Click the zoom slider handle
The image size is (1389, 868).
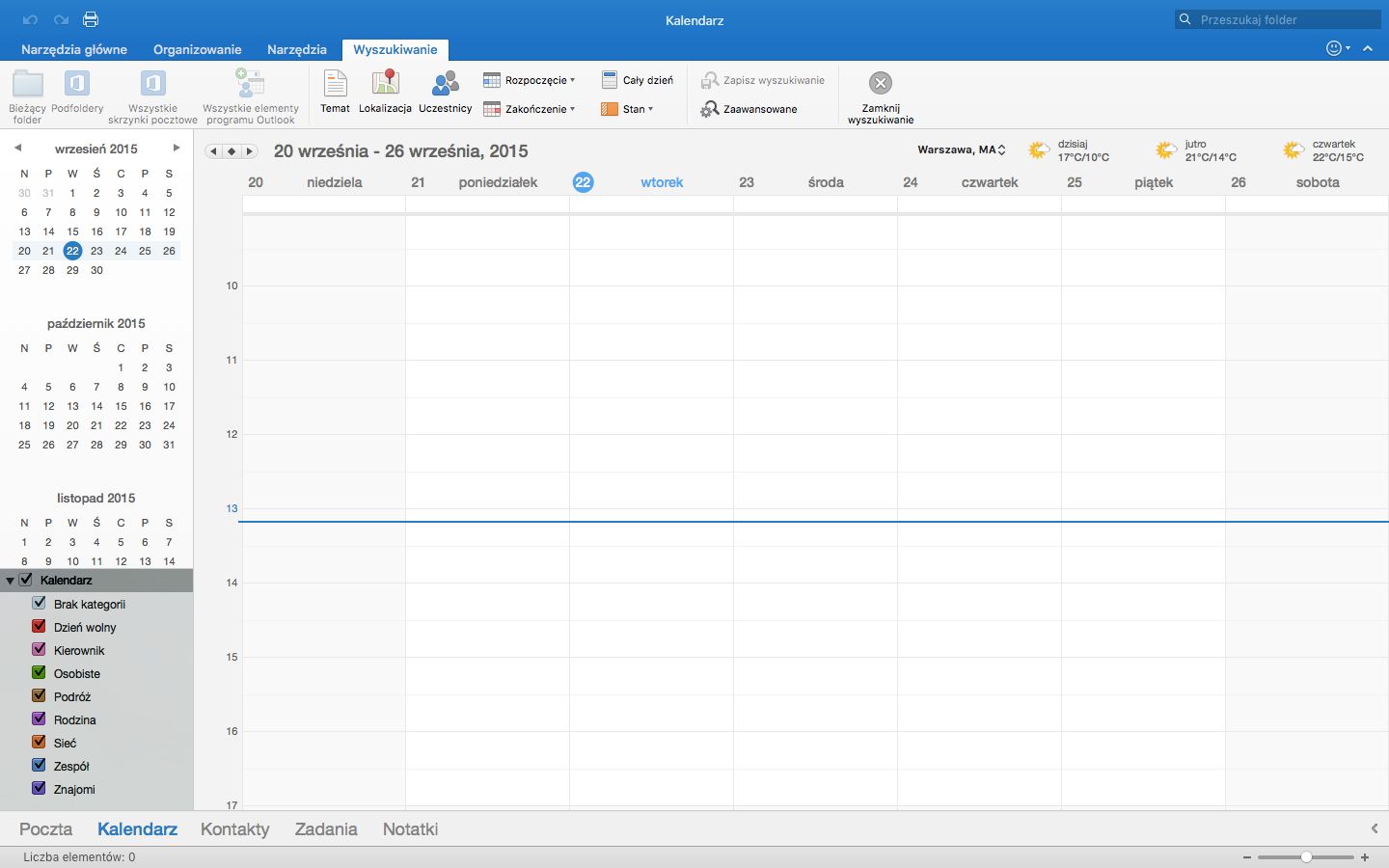1306,856
